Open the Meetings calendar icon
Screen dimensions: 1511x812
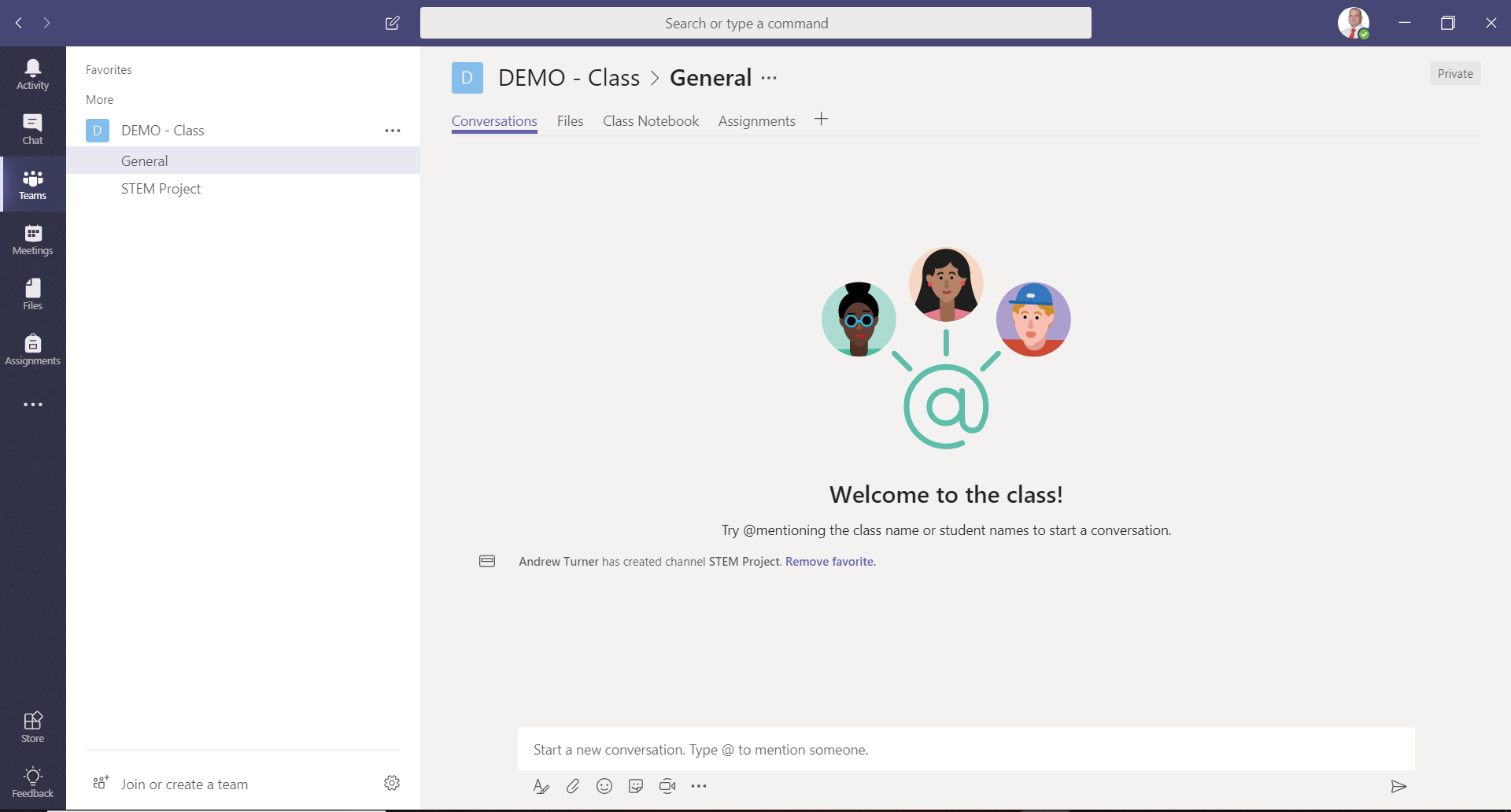tap(32, 240)
